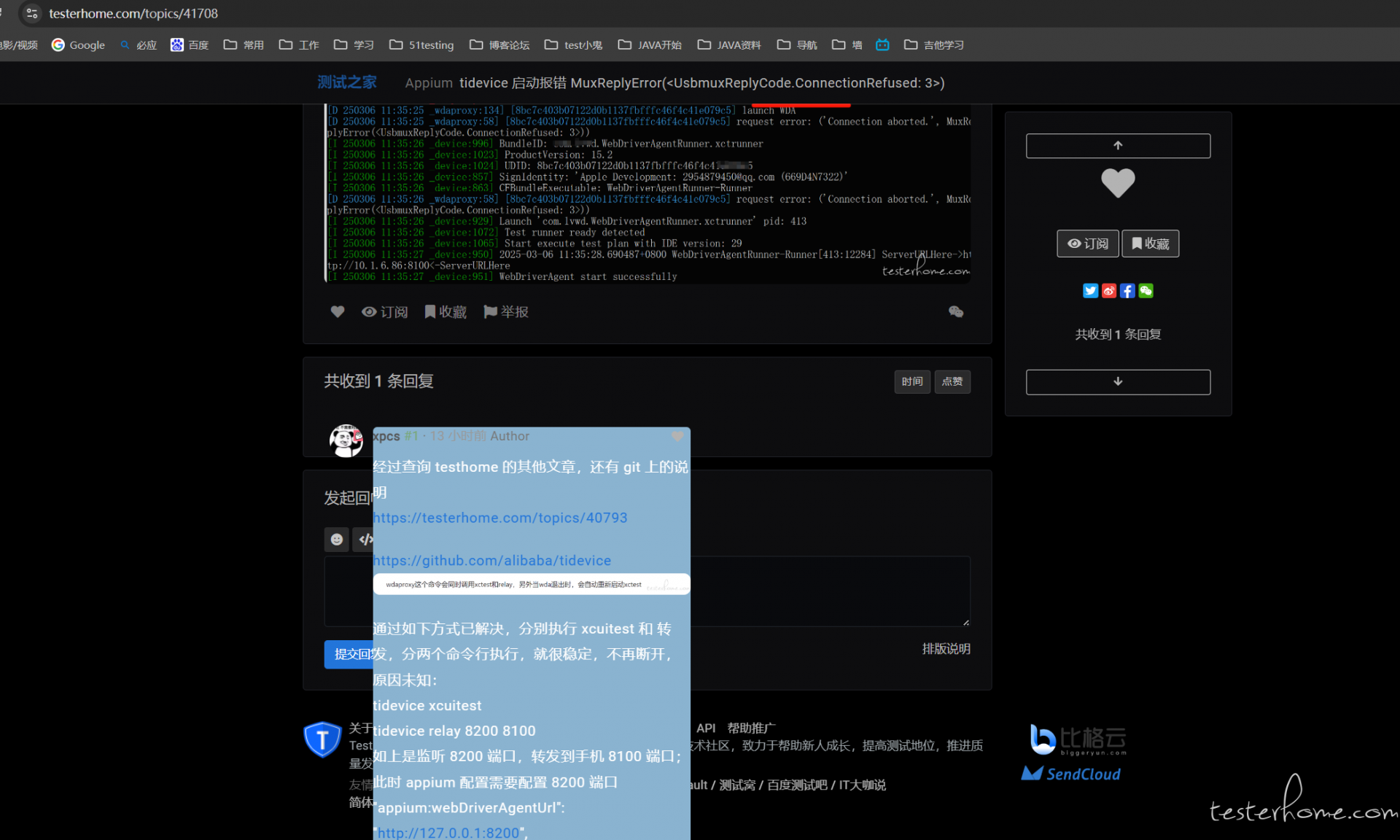
Task: Like reply #1 with its heart icon
Action: [x=677, y=436]
